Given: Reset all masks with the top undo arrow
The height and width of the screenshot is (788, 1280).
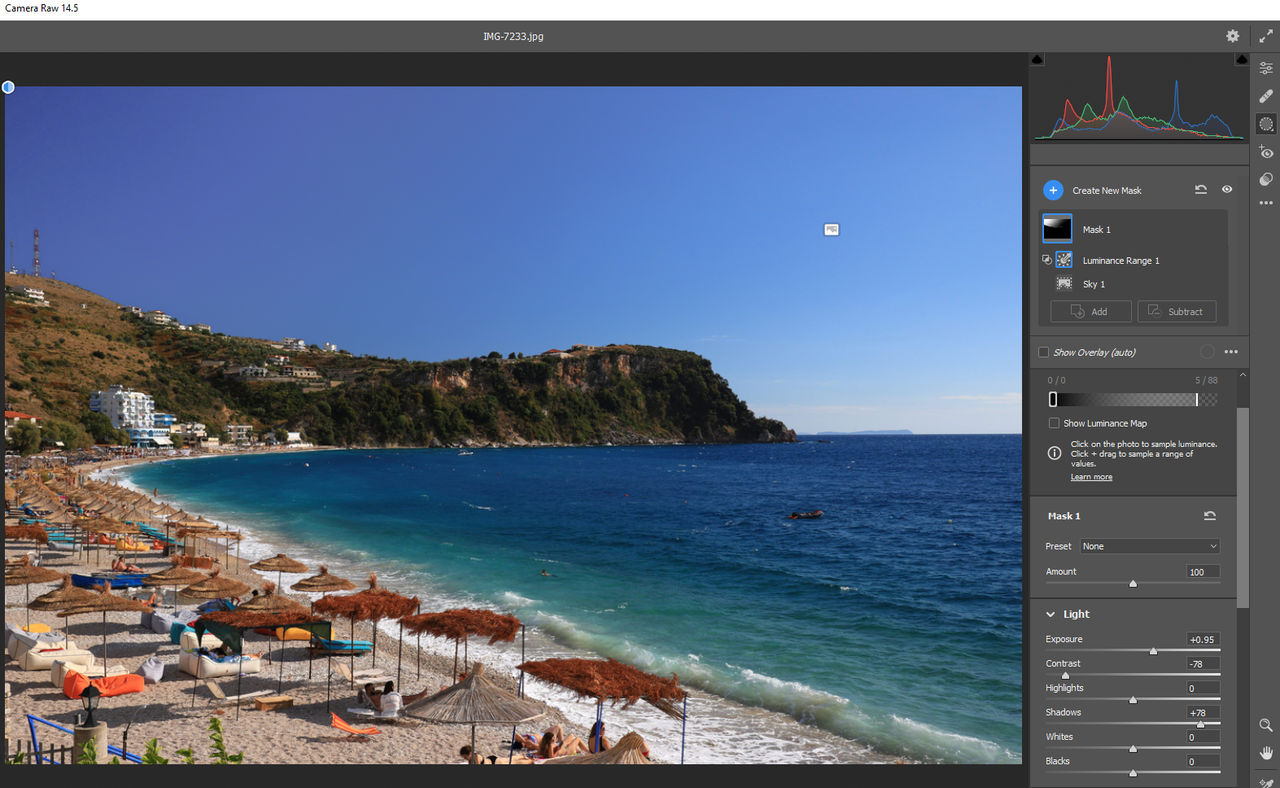Looking at the screenshot, I should click(1201, 189).
